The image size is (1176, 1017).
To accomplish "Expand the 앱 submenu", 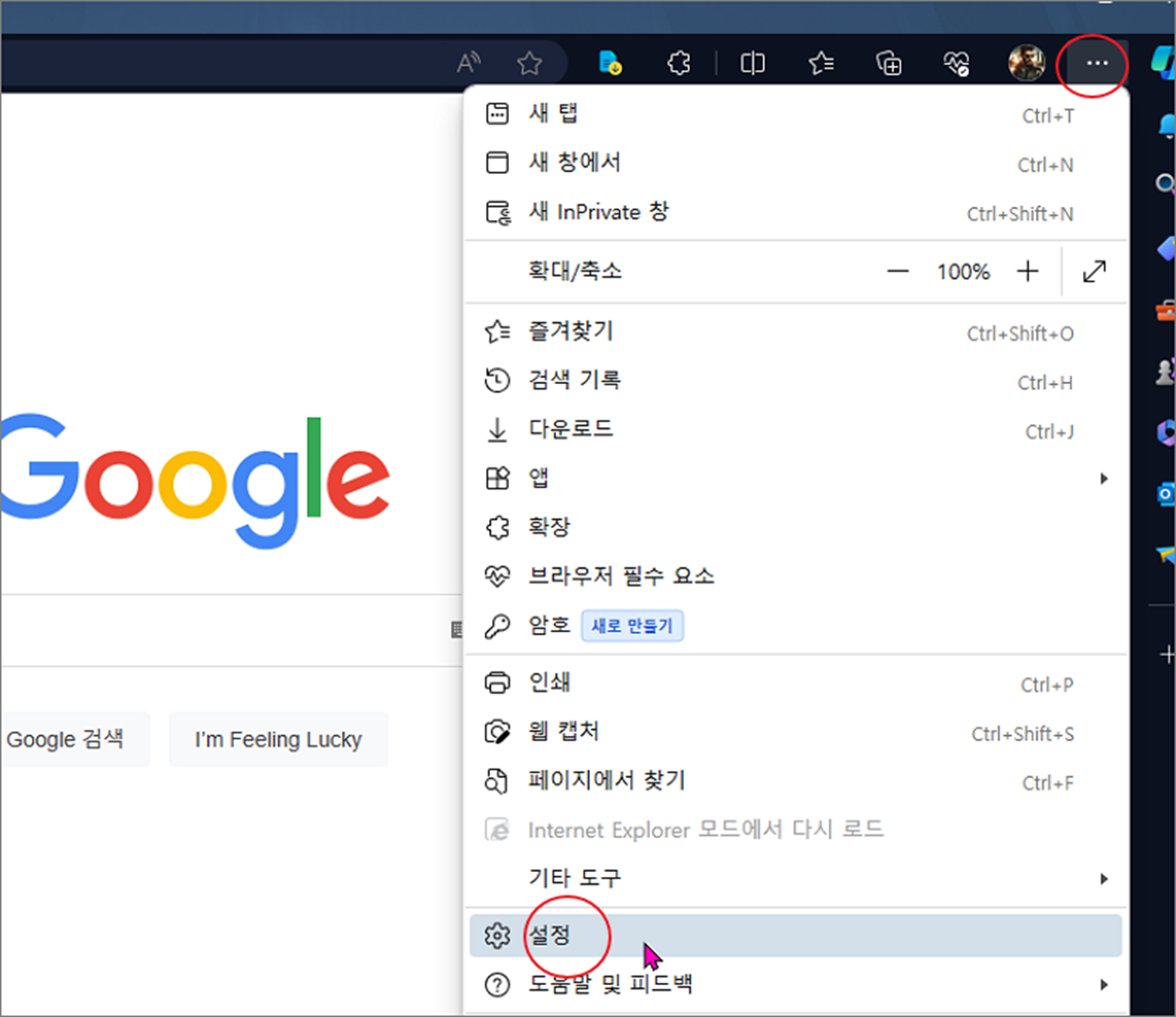I will tap(796, 478).
